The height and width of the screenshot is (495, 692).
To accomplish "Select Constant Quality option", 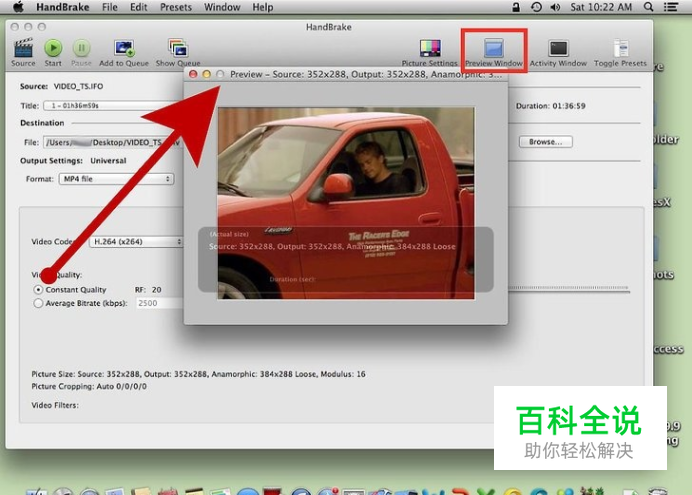I will (38, 290).
